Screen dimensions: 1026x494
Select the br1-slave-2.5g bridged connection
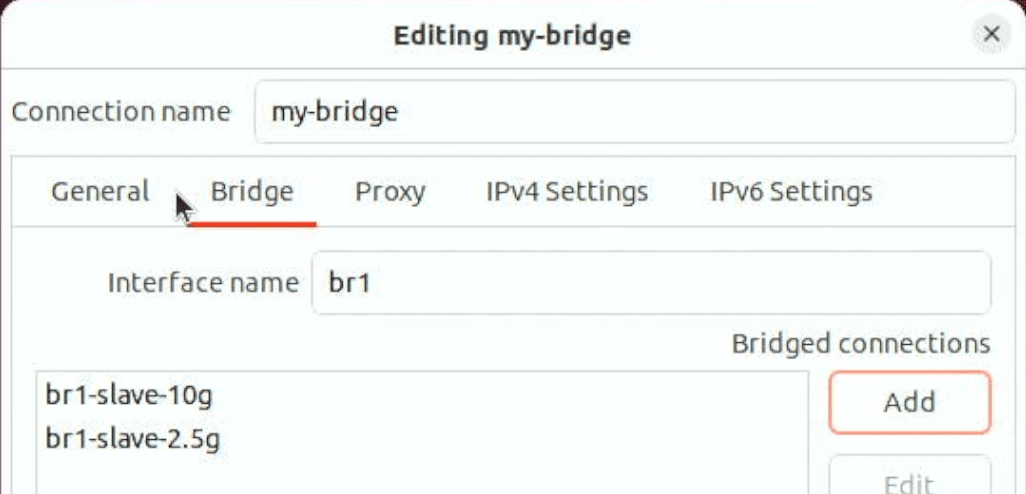point(422,439)
